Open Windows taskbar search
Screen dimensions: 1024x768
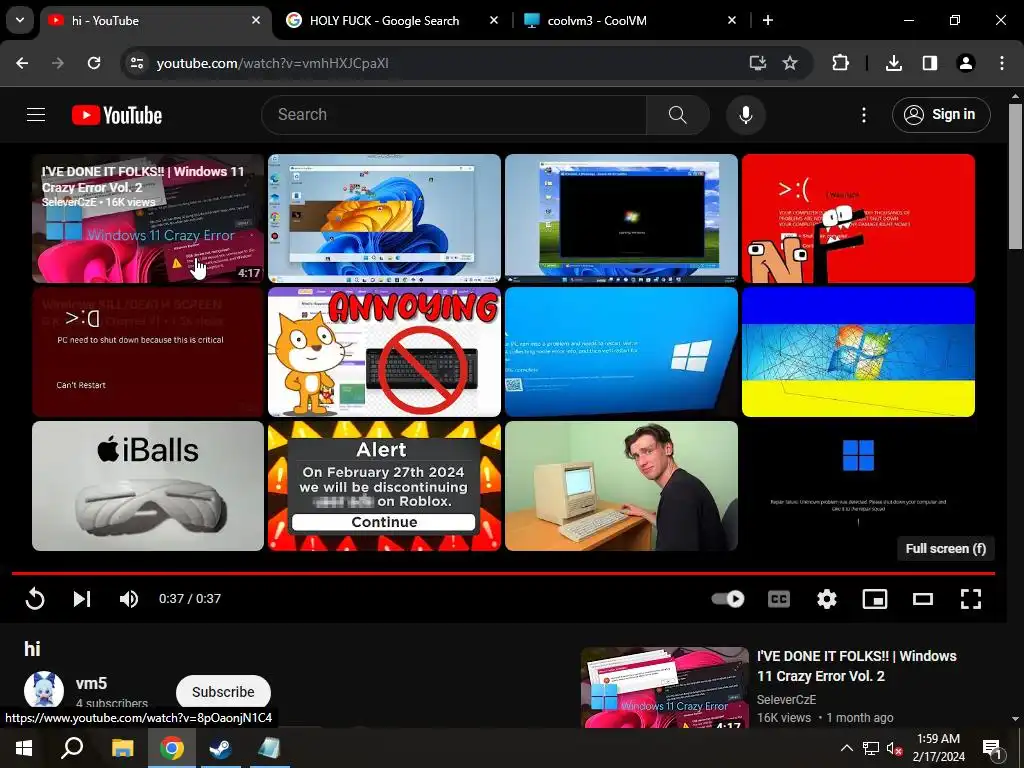pos(72,748)
